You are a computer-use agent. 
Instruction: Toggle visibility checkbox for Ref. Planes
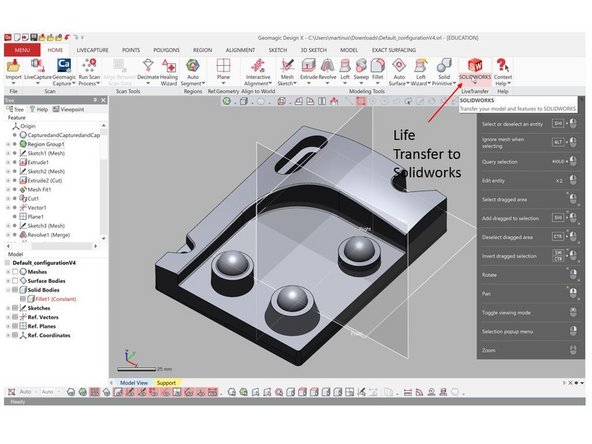15,326
